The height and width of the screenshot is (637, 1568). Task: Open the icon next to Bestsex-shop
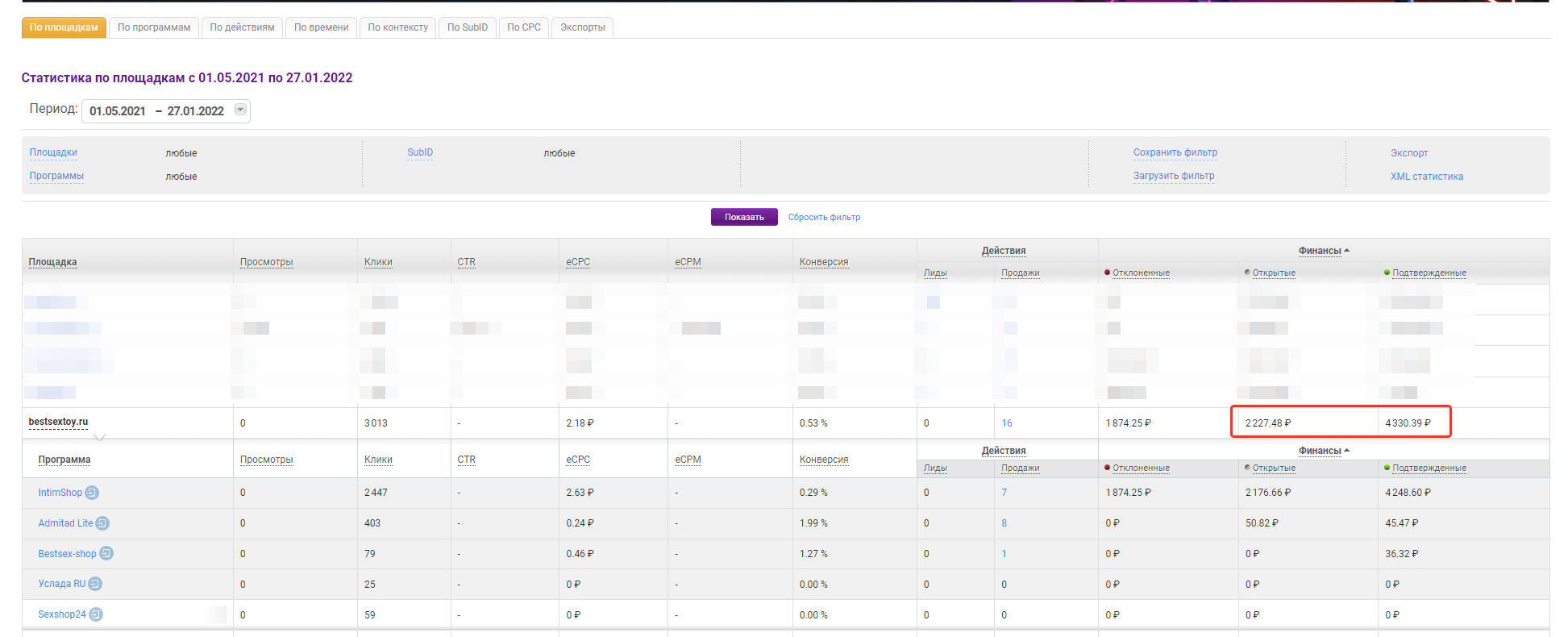coord(106,553)
